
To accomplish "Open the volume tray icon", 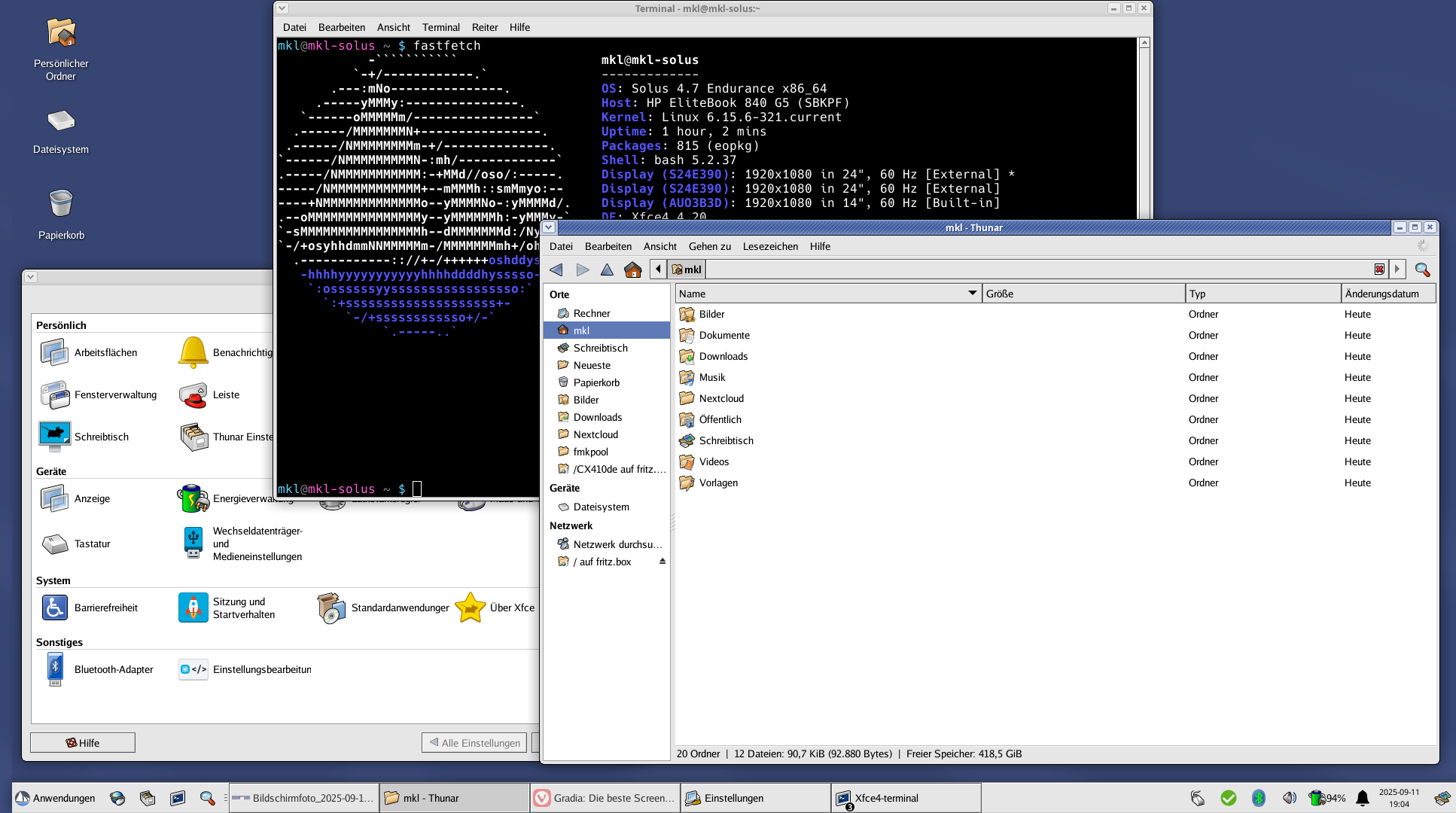I will 1289,798.
